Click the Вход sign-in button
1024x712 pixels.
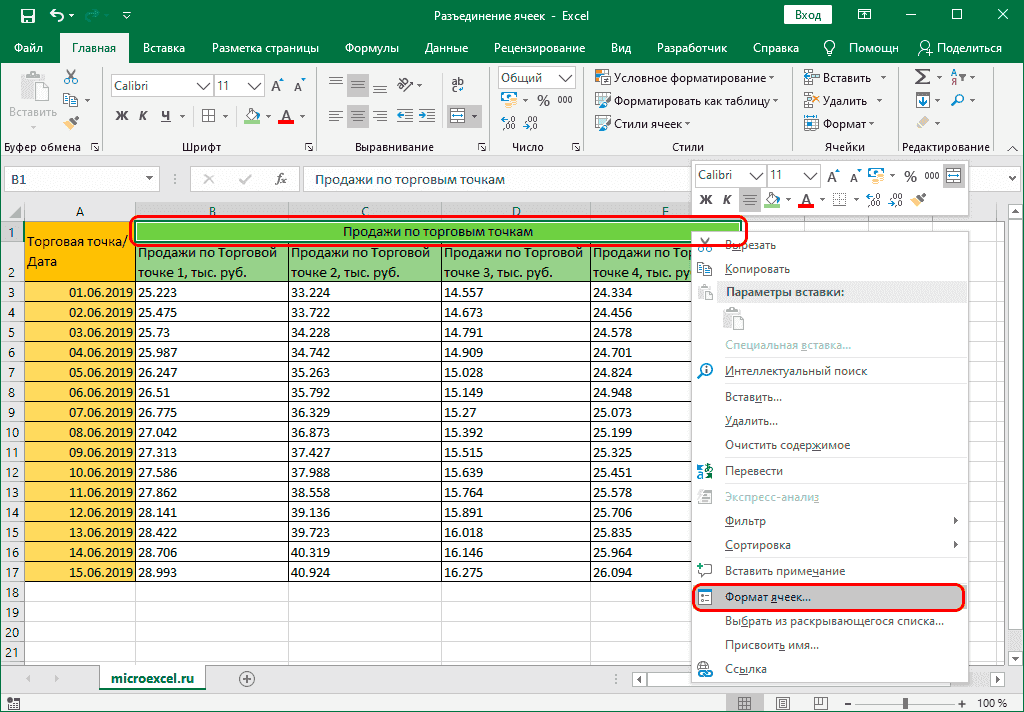808,16
